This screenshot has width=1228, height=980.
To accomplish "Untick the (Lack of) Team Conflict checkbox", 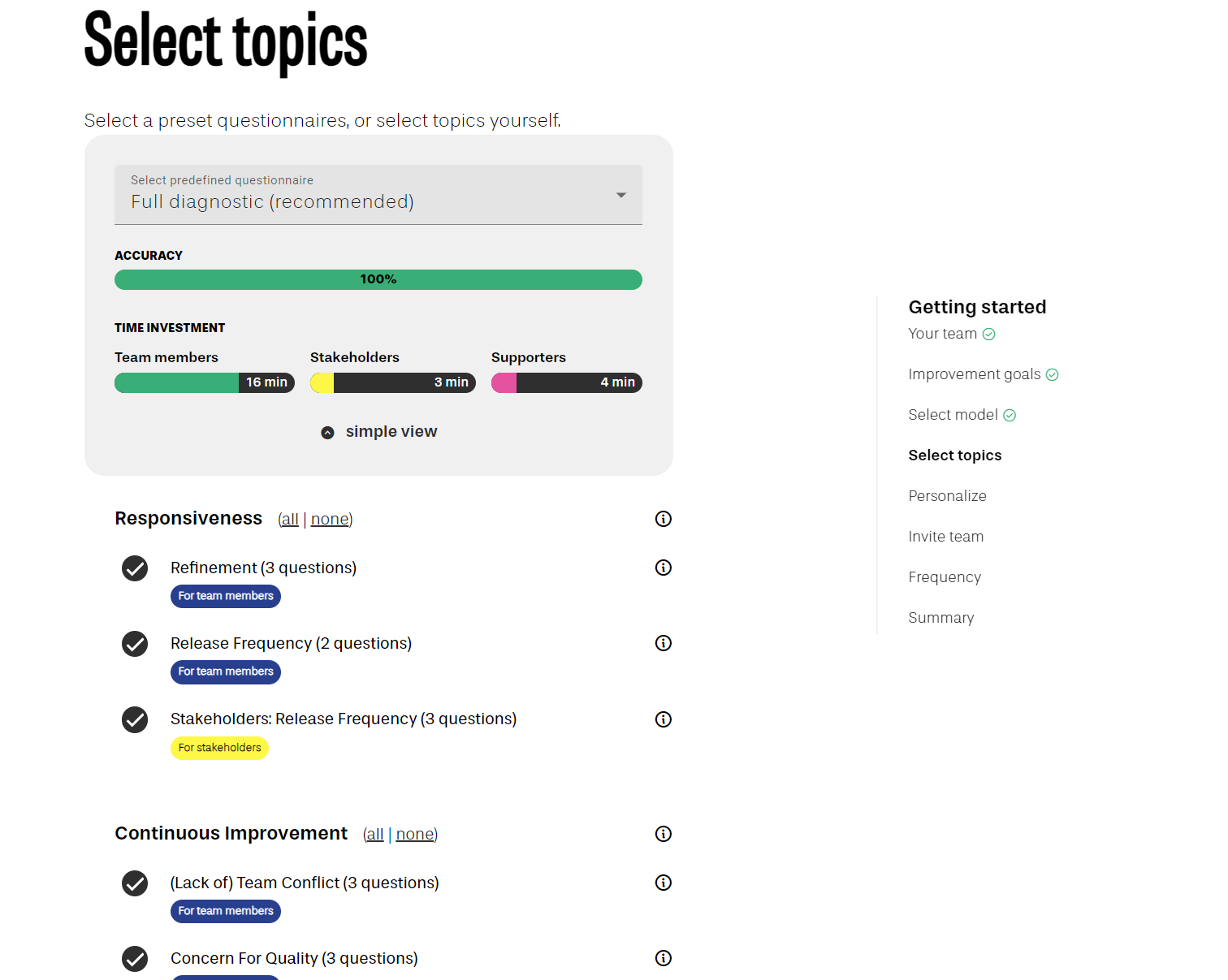I will click(135, 883).
